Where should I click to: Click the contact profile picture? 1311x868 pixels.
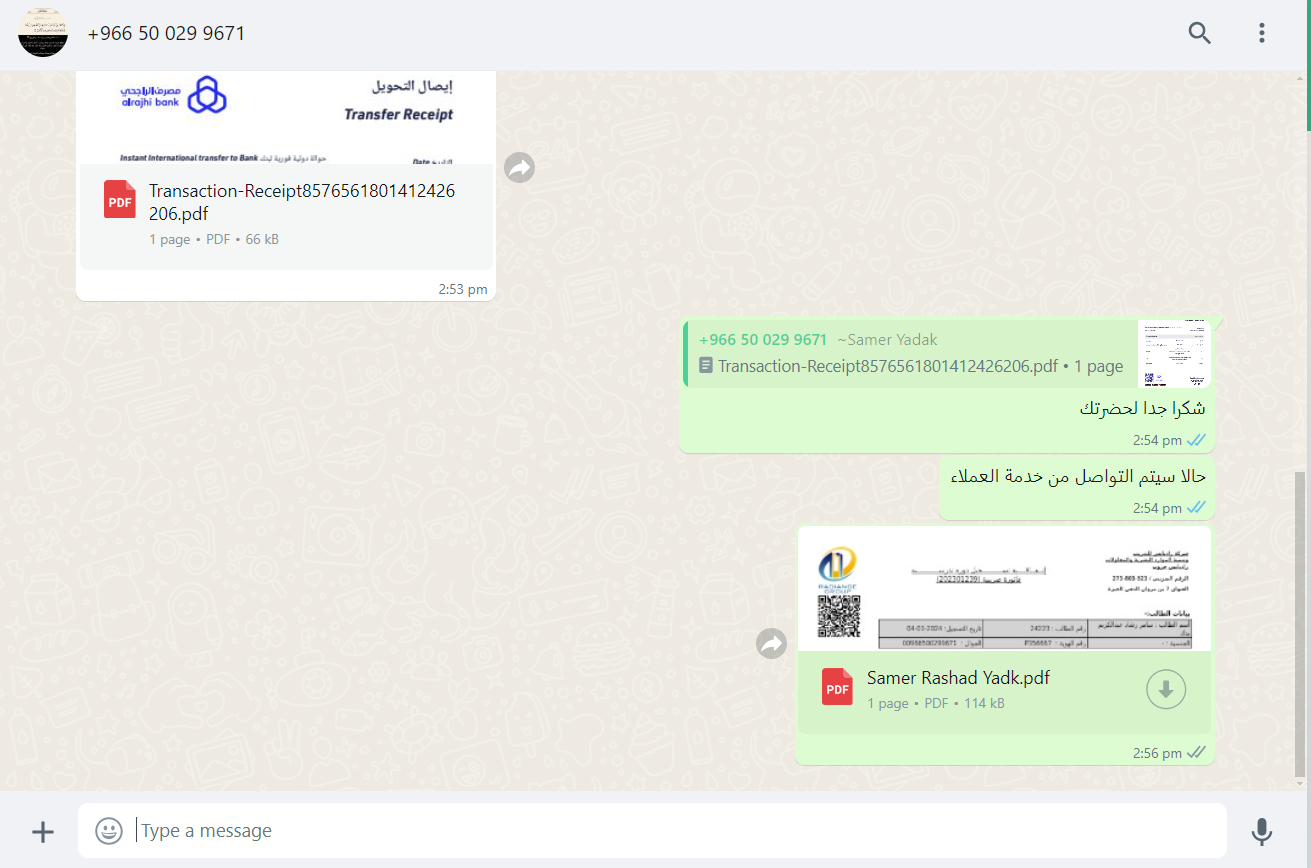[43, 32]
